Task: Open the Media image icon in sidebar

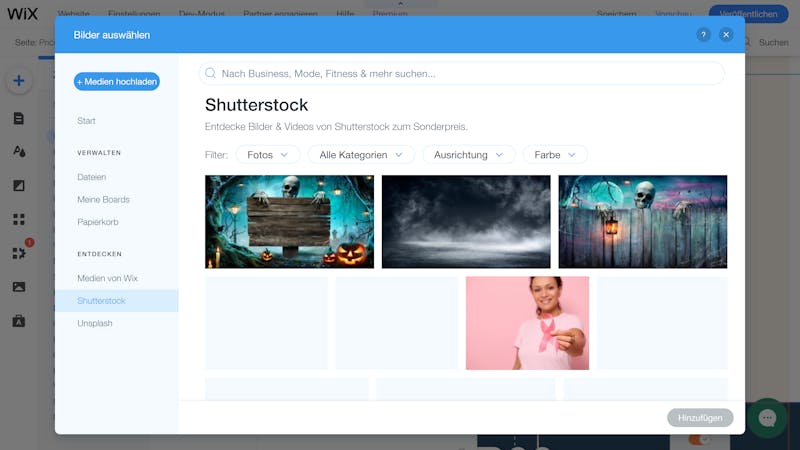Action: tap(19, 287)
